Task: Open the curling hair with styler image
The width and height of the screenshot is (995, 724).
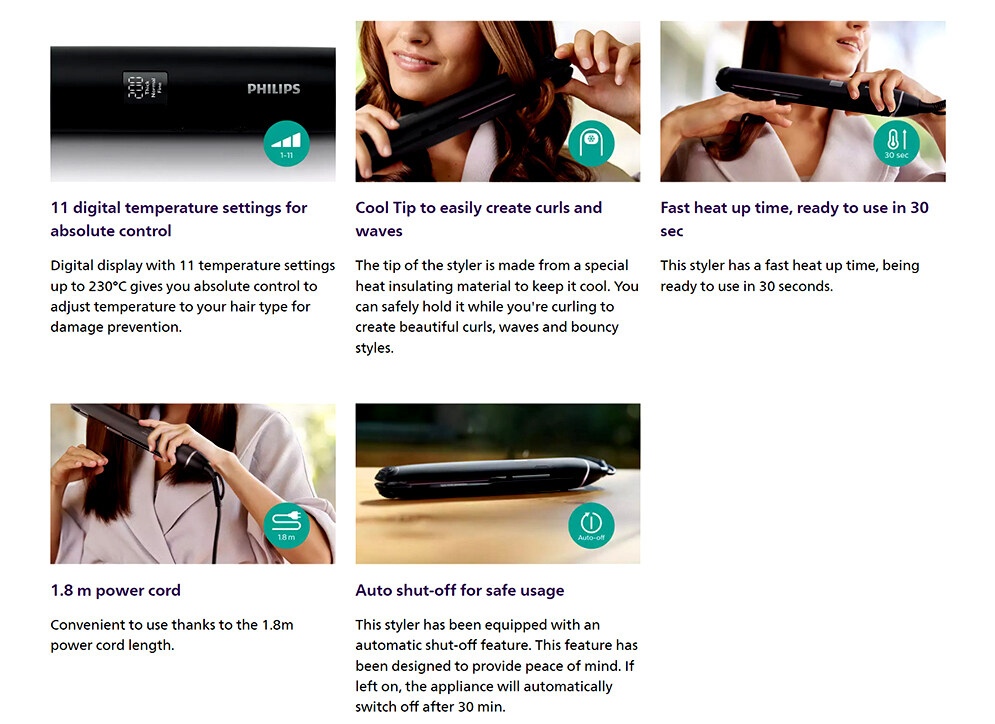Action: pyautogui.click(x=498, y=102)
